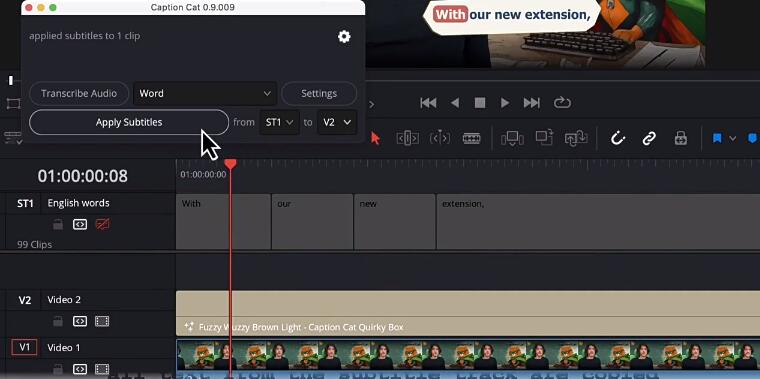
Task: Click the Apply Subtitles button
Action: [x=129, y=122]
